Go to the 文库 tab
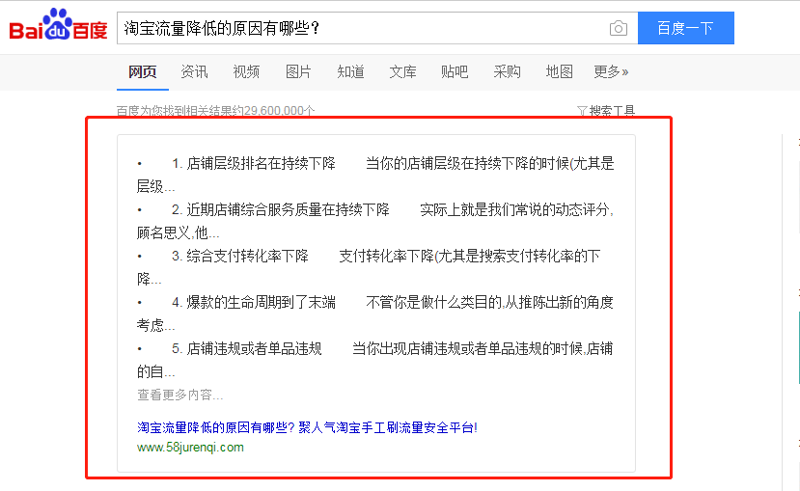The width and height of the screenshot is (800, 491). click(x=403, y=72)
